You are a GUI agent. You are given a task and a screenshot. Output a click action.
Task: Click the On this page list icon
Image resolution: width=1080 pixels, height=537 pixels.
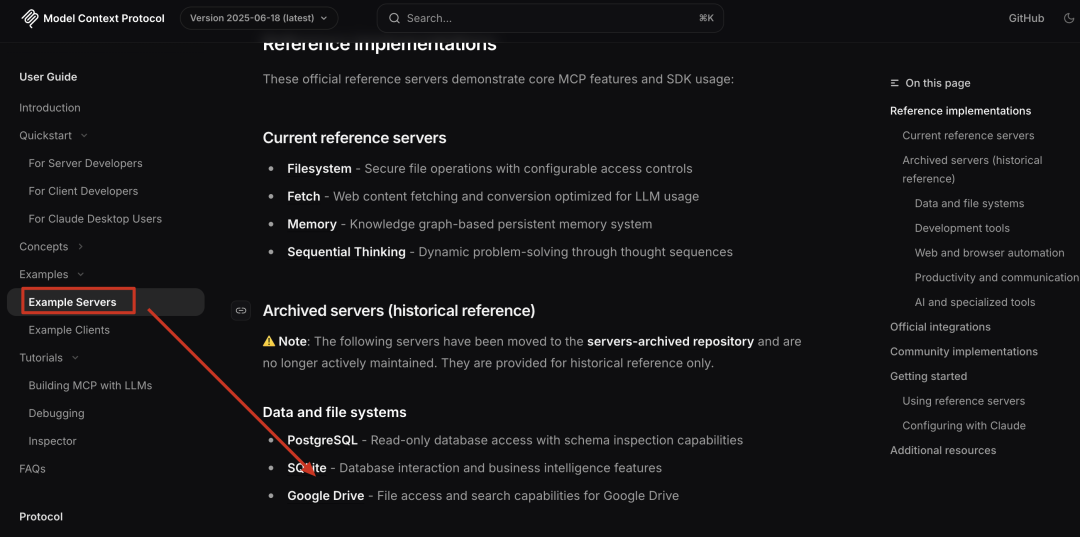[x=895, y=83]
